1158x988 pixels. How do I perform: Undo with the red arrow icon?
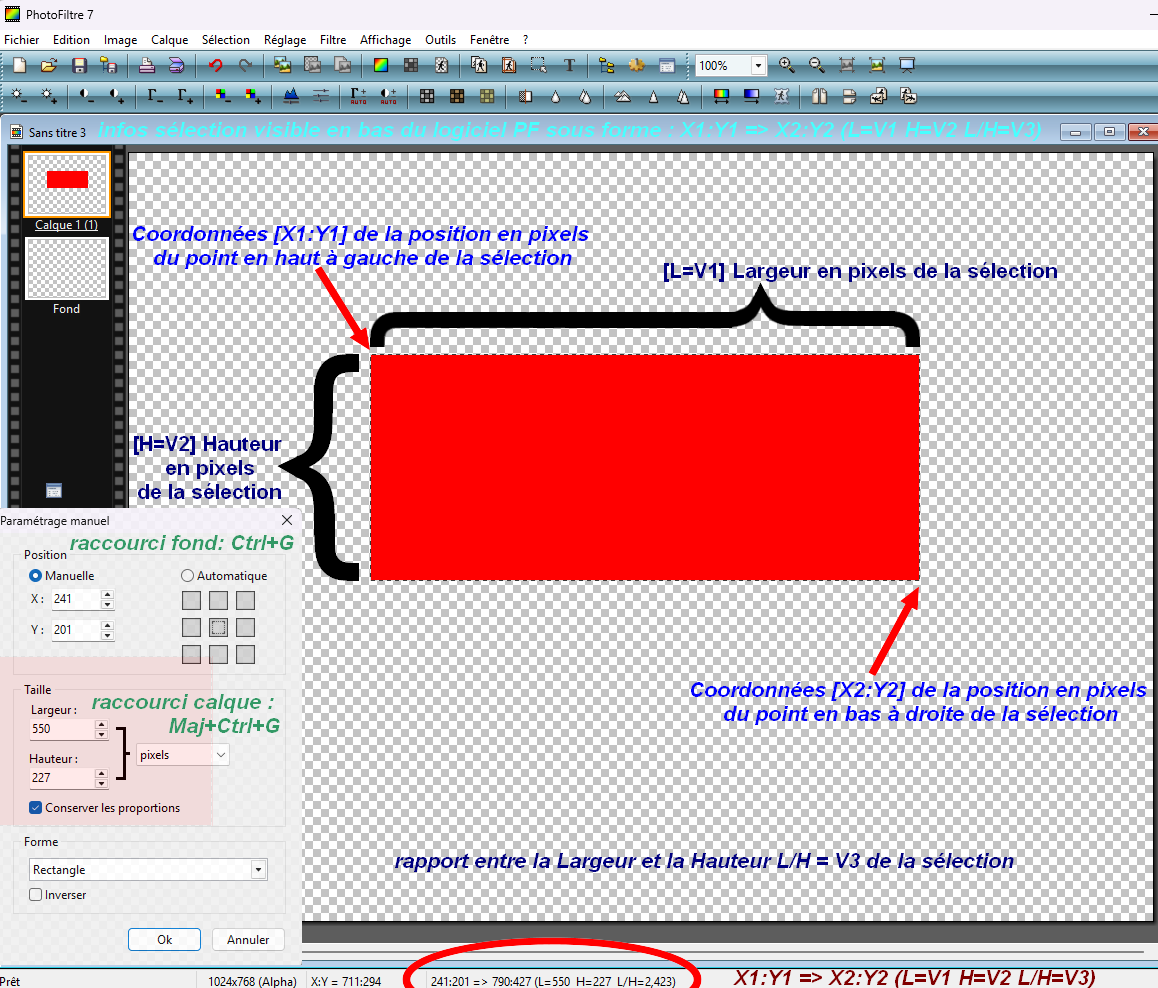215,66
